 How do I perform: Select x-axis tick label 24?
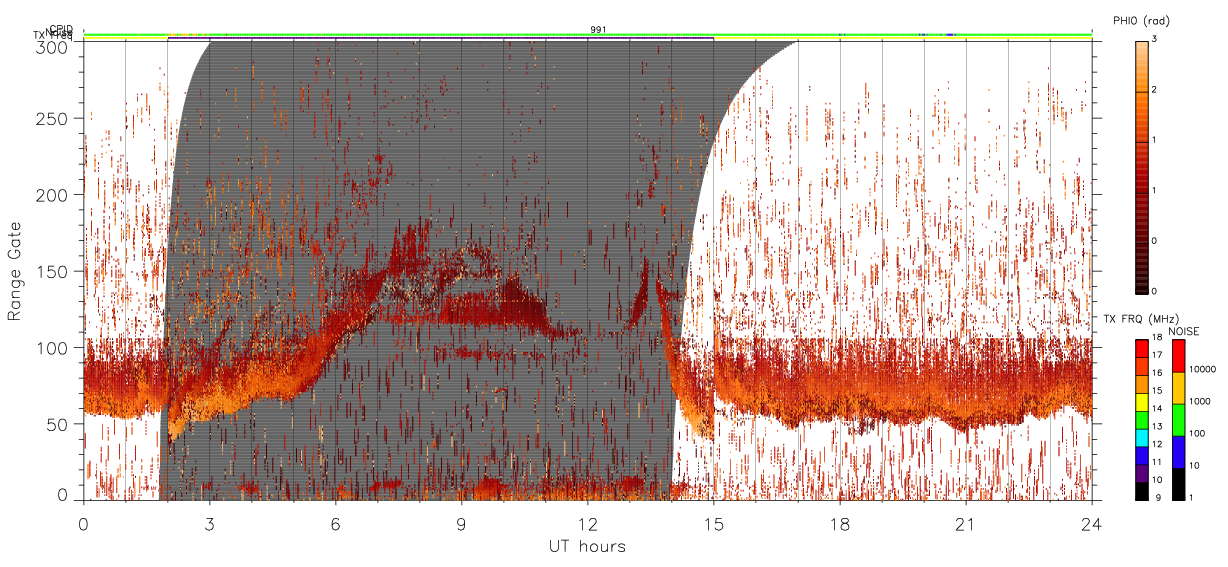coord(1092,523)
